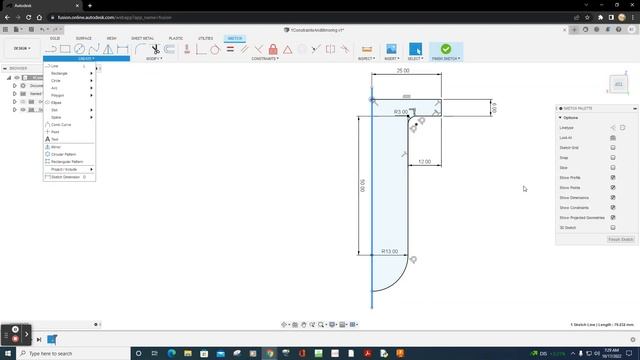Select the Sketch Dimension toolbar icon

pos(122,49)
